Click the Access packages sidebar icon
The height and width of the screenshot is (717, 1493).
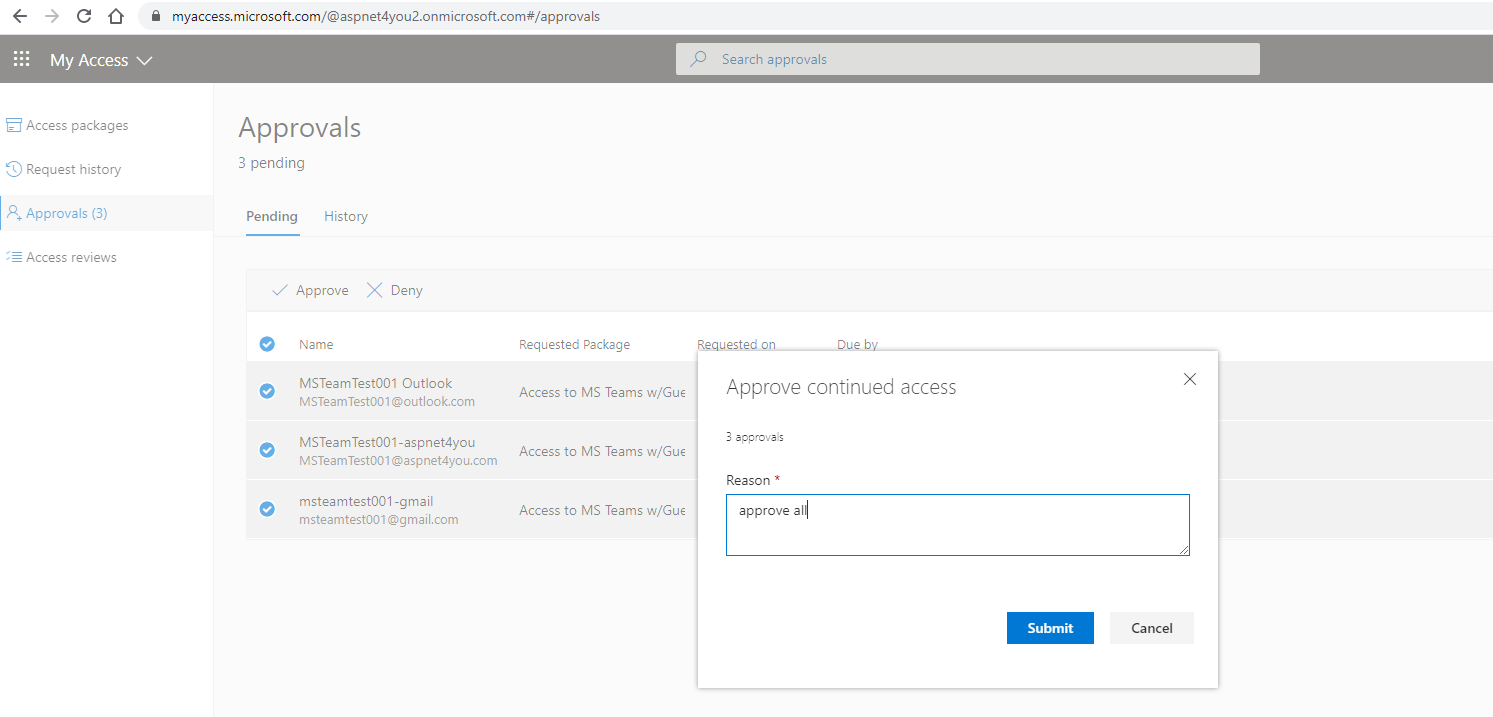(x=14, y=126)
